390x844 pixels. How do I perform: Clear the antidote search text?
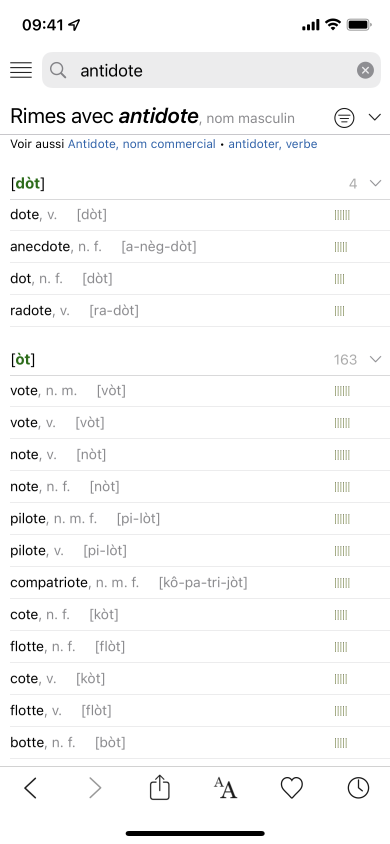[365, 70]
